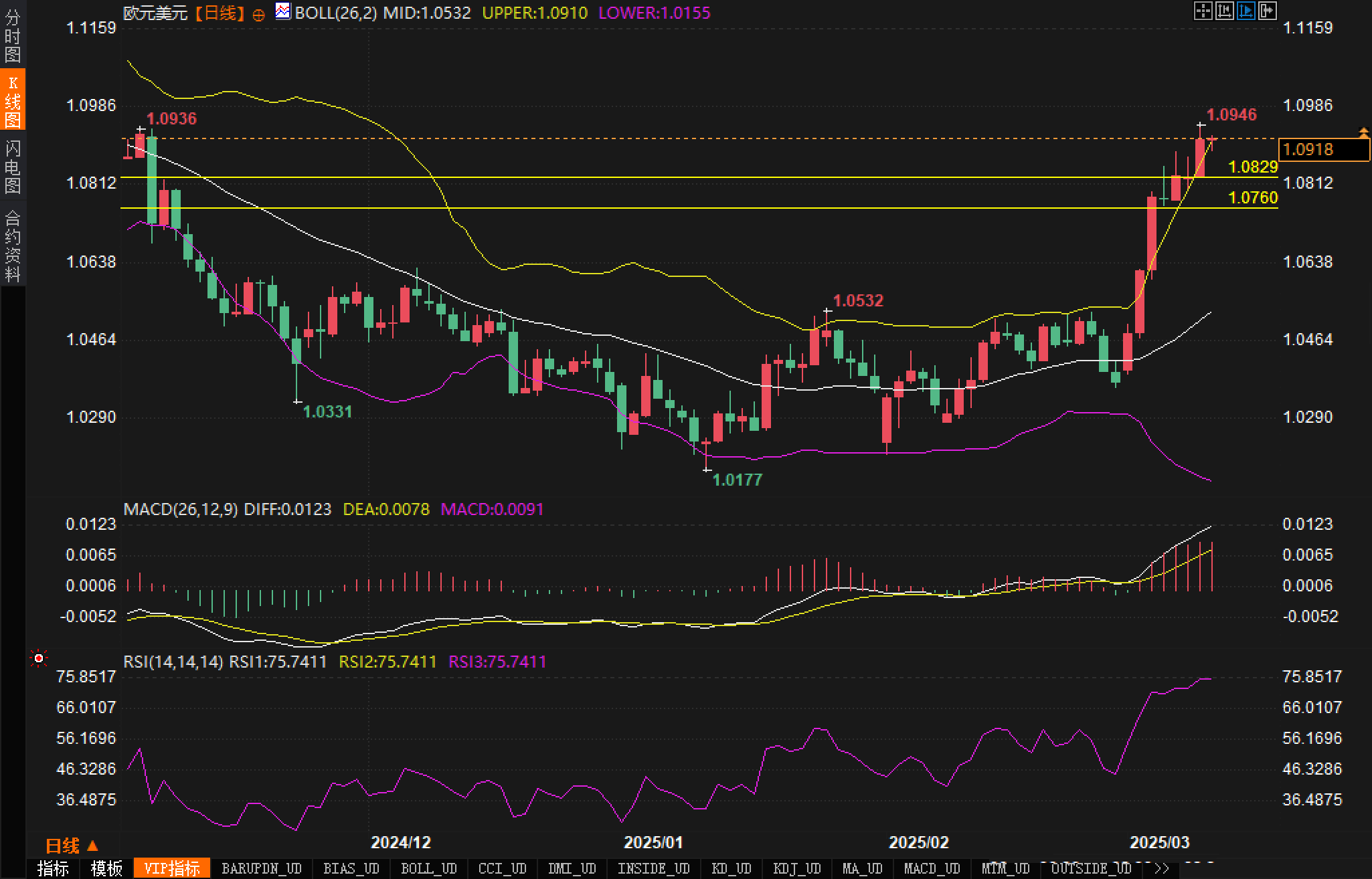1372x879 pixels.
Task: Open the 日线 period dropdown
Action: 72,846
